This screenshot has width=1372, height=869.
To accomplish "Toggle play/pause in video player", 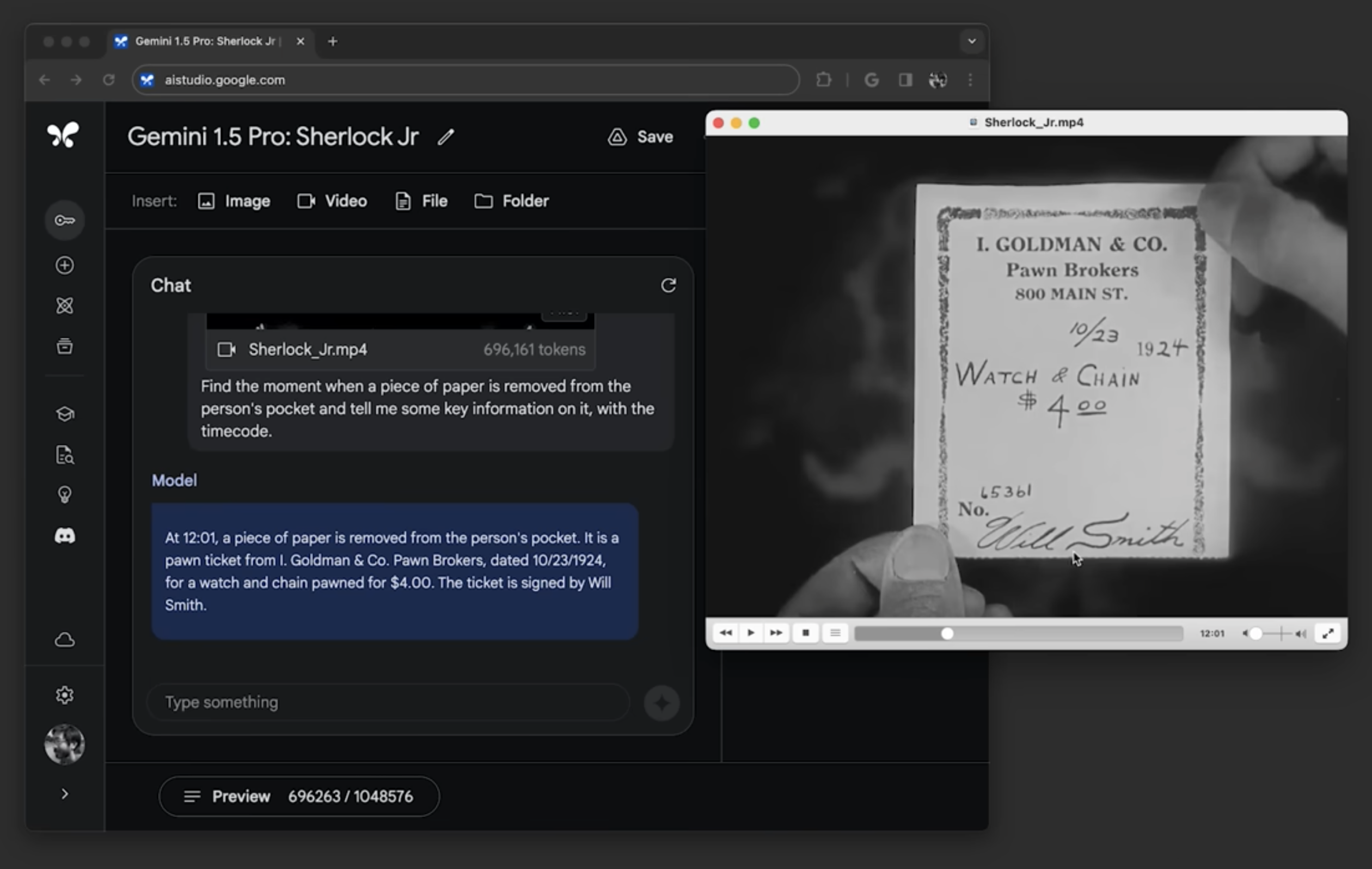I will click(751, 632).
